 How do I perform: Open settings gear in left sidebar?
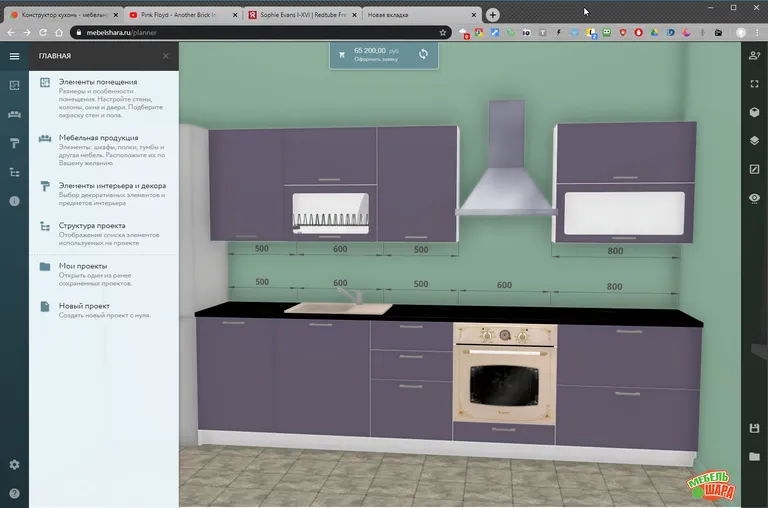pyautogui.click(x=14, y=464)
